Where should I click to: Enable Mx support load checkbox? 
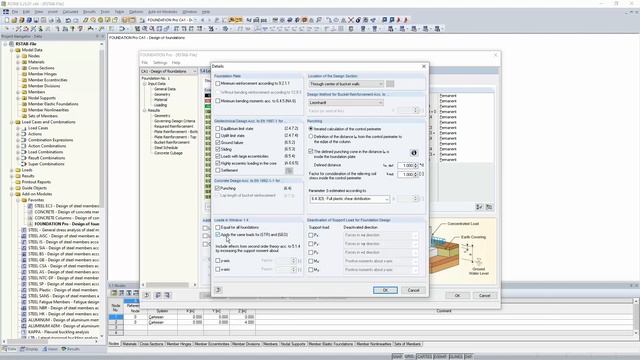(311, 261)
